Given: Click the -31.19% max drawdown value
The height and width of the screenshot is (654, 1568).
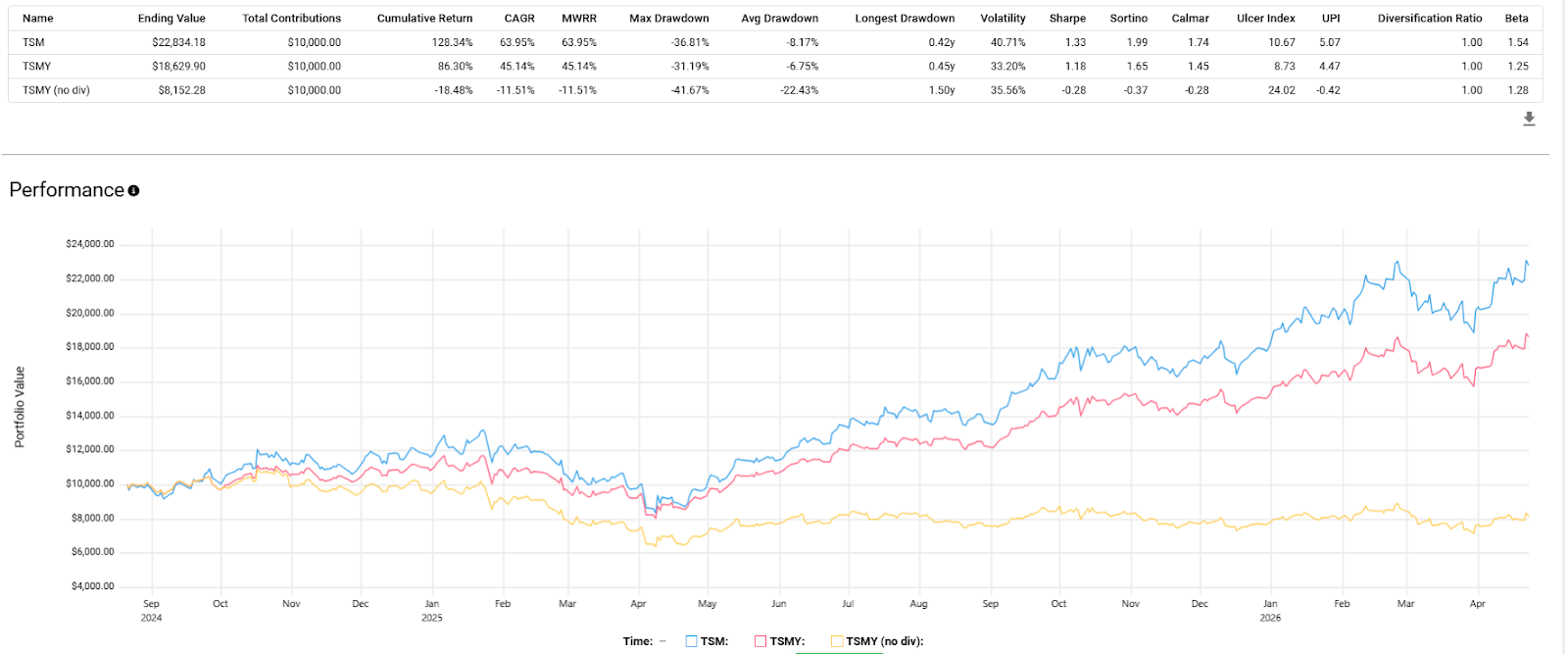Looking at the screenshot, I should (x=690, y=67).
